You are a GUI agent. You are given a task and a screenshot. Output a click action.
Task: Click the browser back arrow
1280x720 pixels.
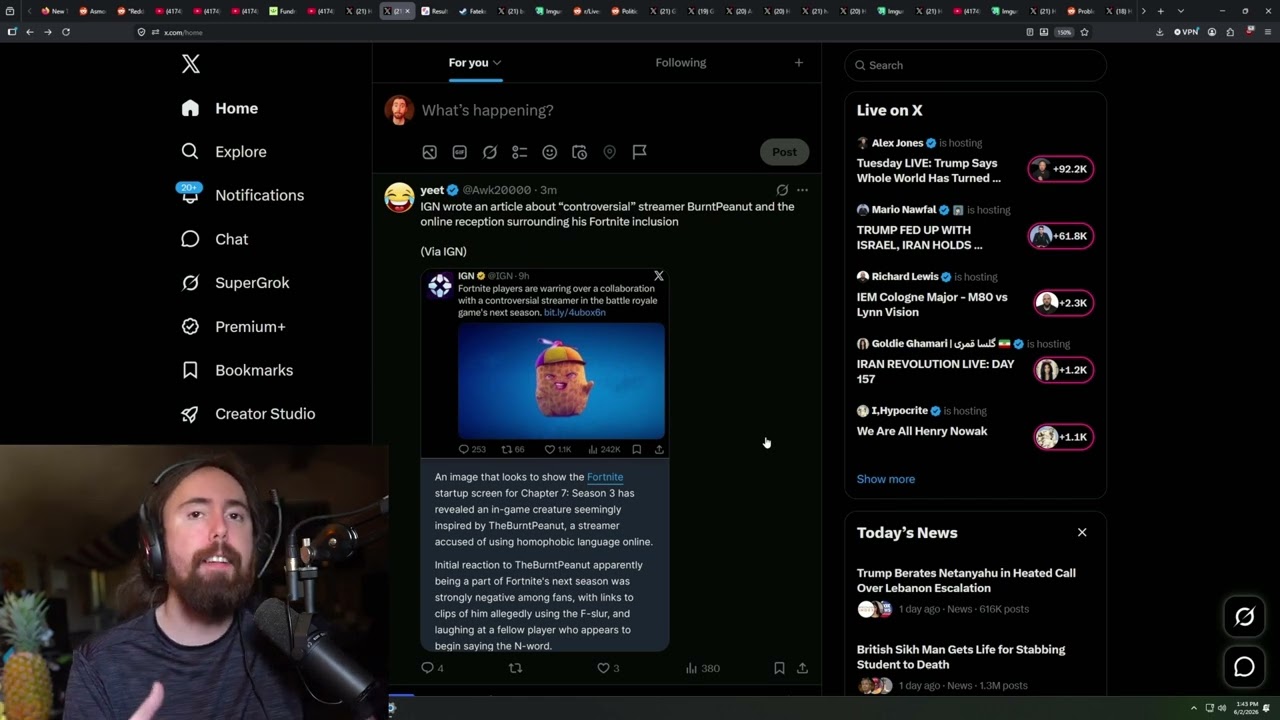29,32
